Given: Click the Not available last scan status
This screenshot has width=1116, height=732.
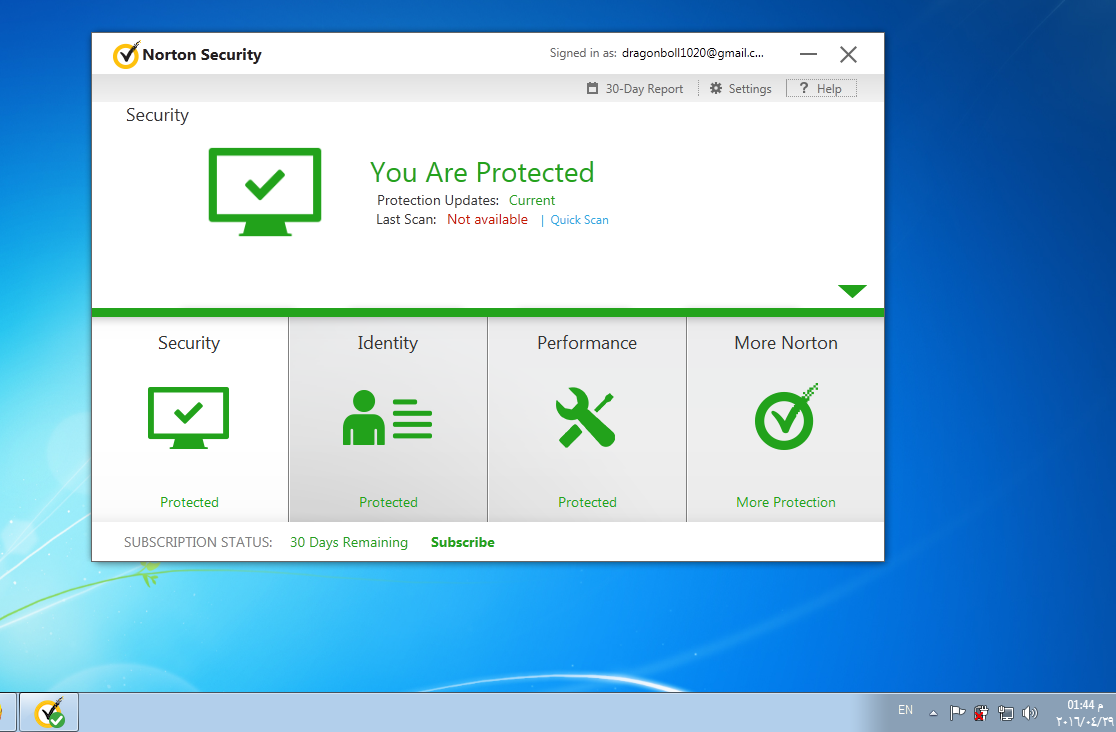Looking at the screenshot, I should pos(488,220).
